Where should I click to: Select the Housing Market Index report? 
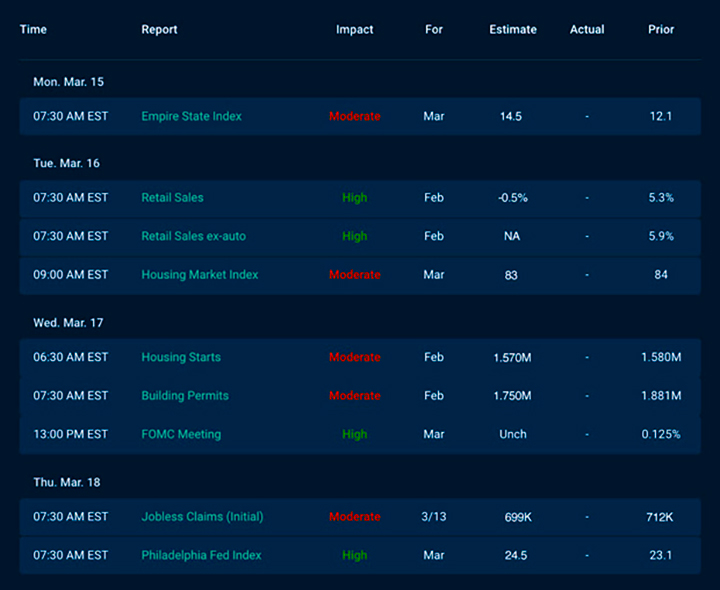click(199, 275)
